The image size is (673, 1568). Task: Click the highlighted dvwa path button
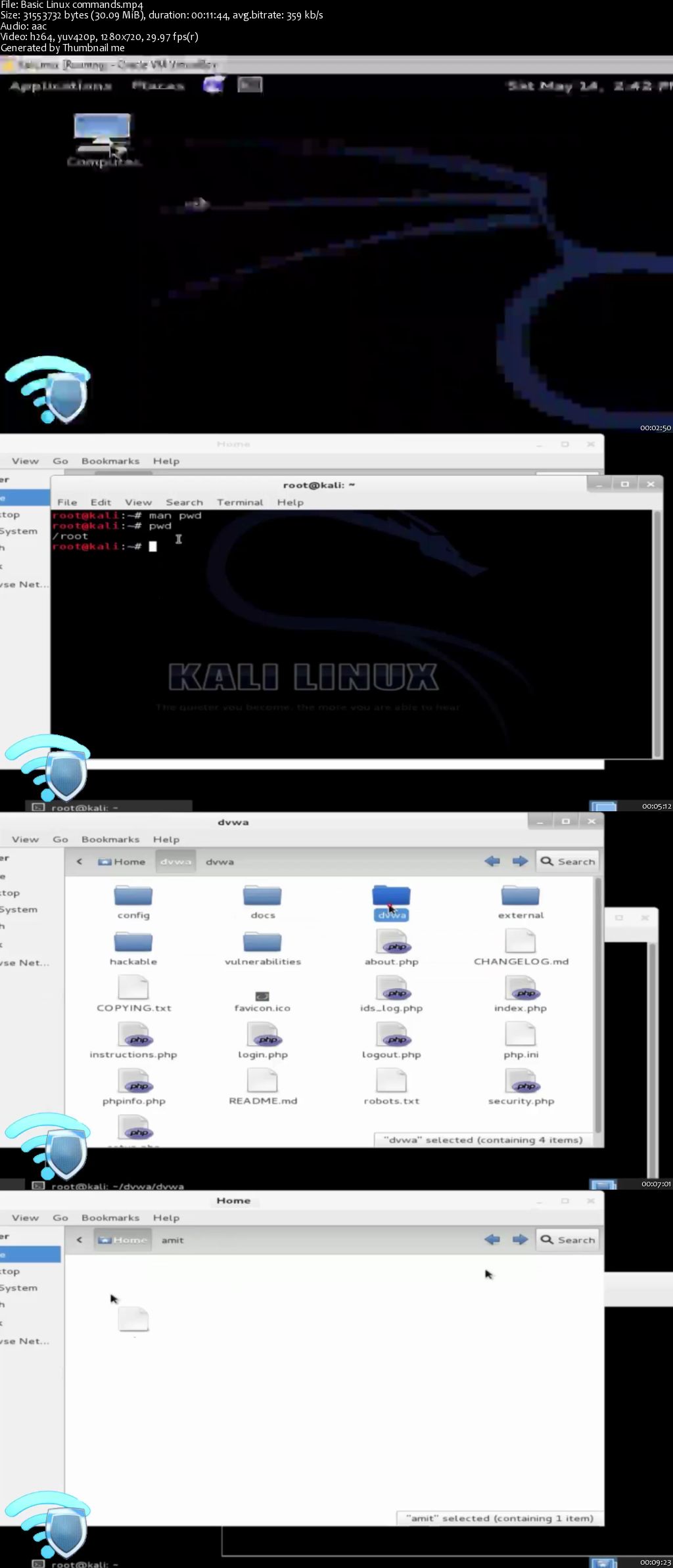click(175, 861)
